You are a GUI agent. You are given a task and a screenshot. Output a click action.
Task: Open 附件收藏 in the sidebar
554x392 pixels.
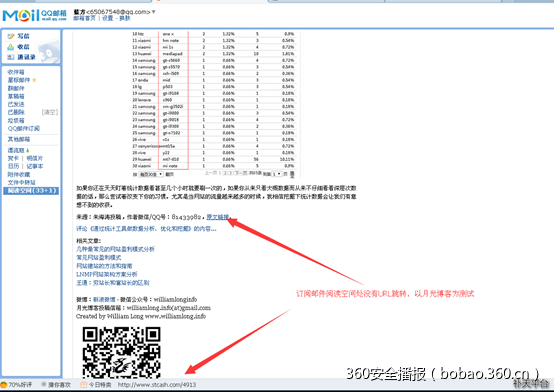pos(19,175)
